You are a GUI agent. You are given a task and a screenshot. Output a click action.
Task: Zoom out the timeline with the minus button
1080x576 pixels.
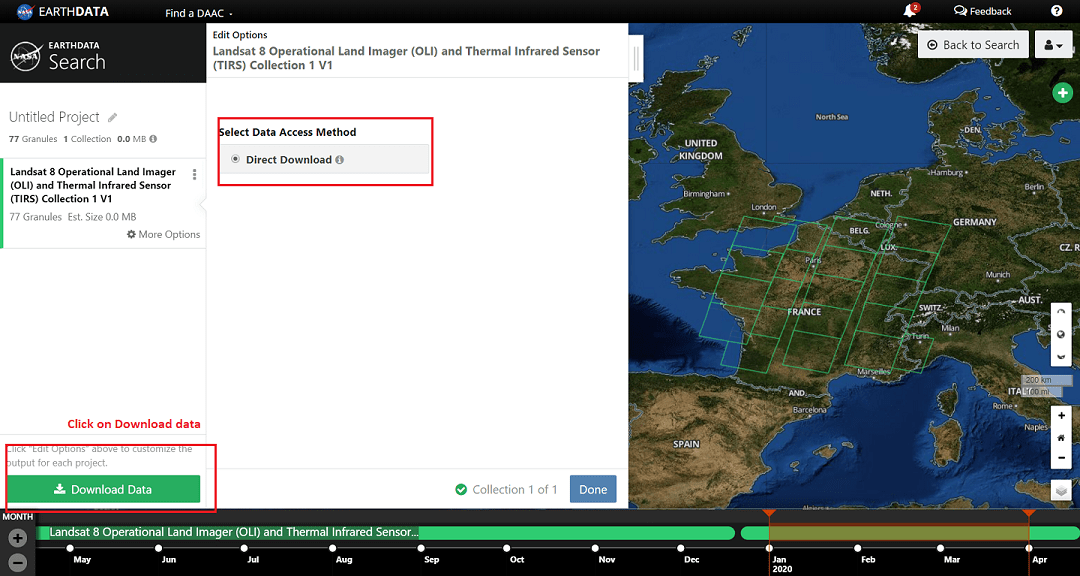pos(19,562)
